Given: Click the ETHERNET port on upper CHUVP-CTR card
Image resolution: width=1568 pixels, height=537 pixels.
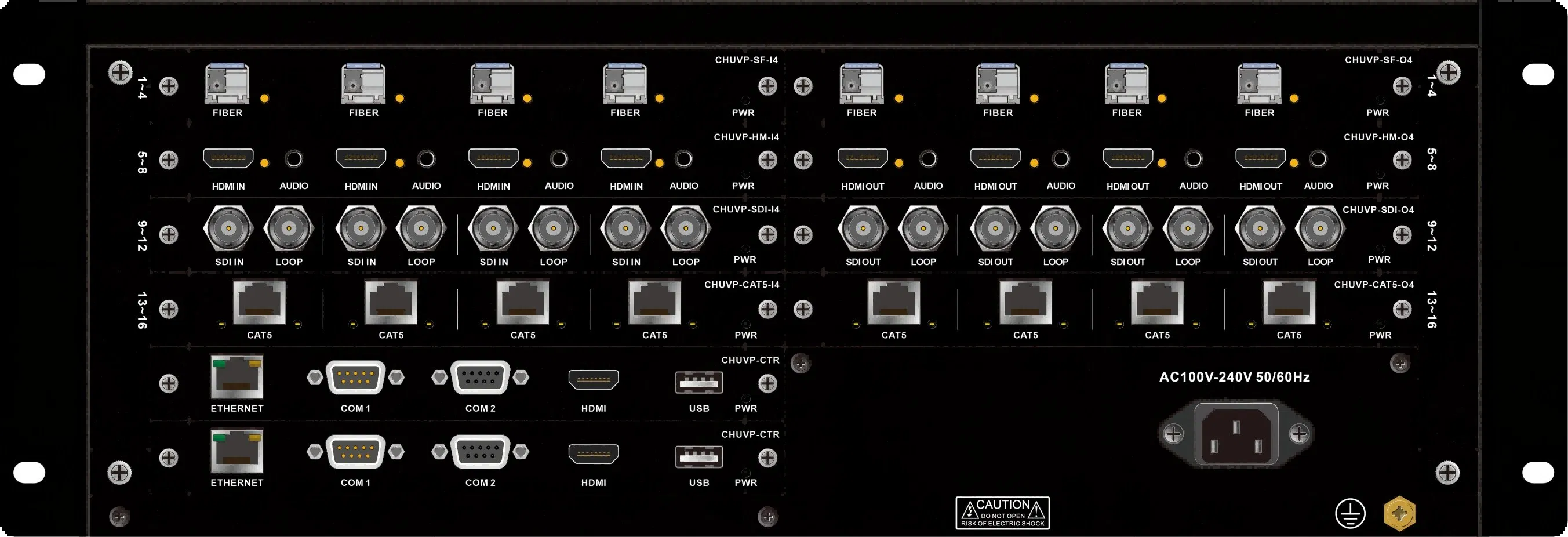Looking at the screenshot, I should tap(237, 378).
